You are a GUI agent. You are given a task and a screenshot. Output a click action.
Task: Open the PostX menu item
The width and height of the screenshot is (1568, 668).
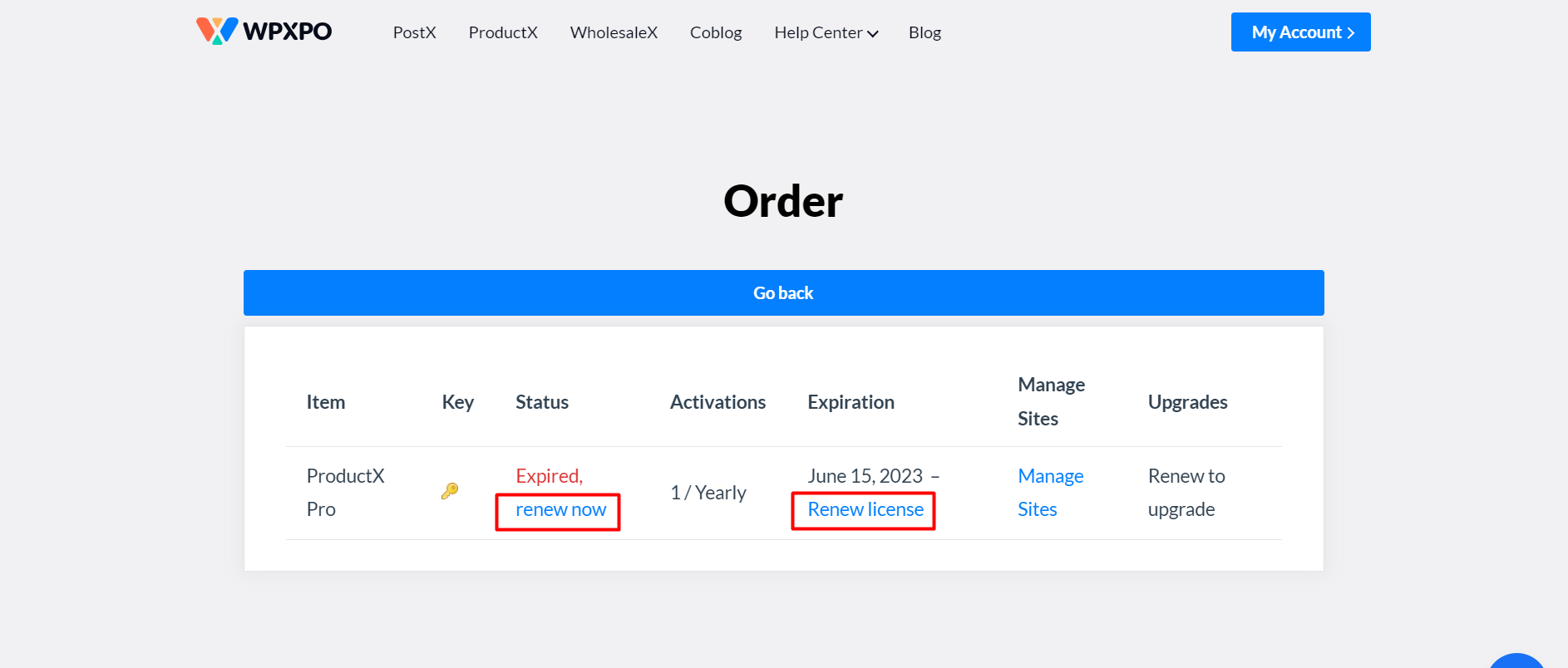tap(414, 32)
